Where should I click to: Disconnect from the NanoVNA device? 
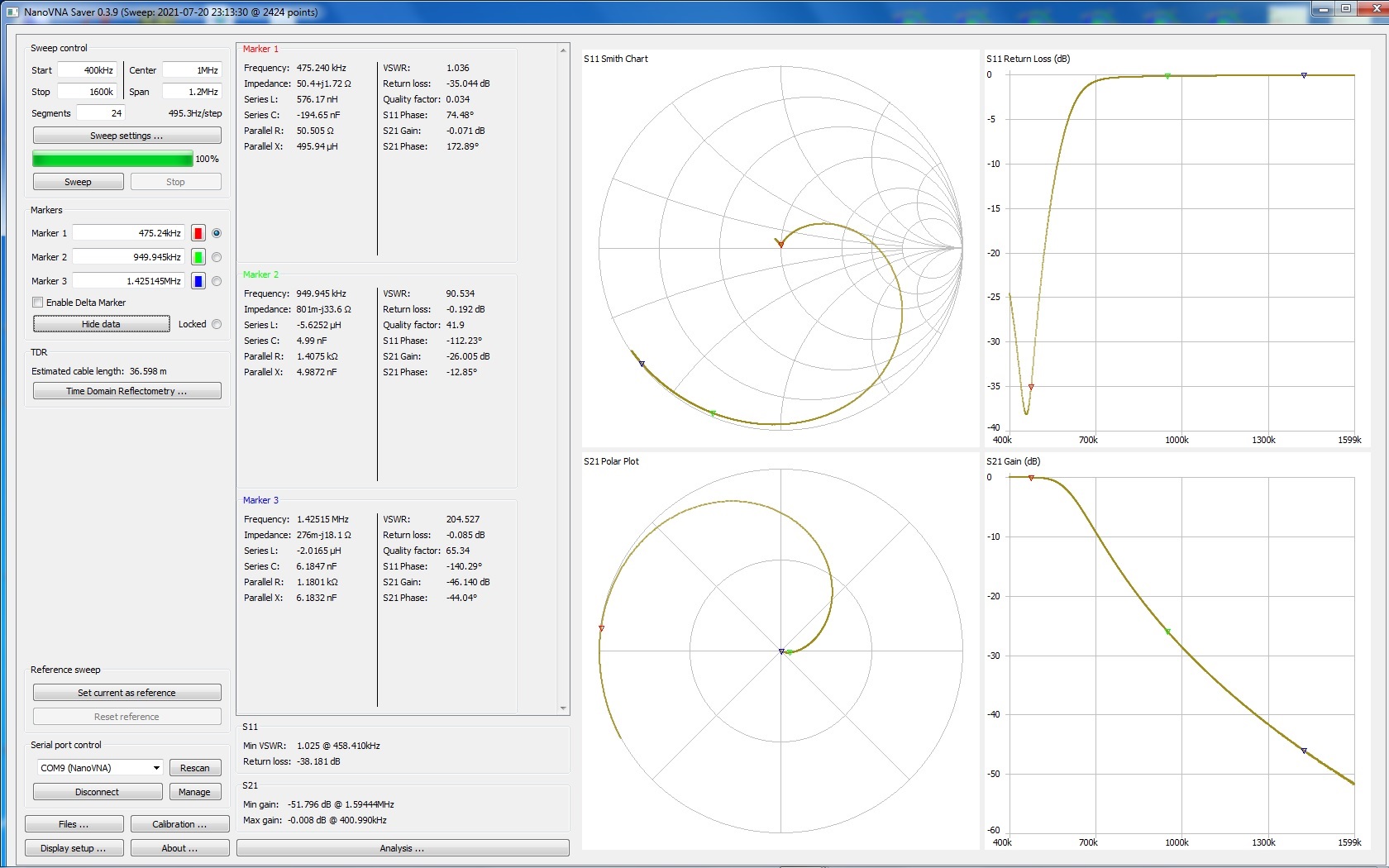point(98,792)
